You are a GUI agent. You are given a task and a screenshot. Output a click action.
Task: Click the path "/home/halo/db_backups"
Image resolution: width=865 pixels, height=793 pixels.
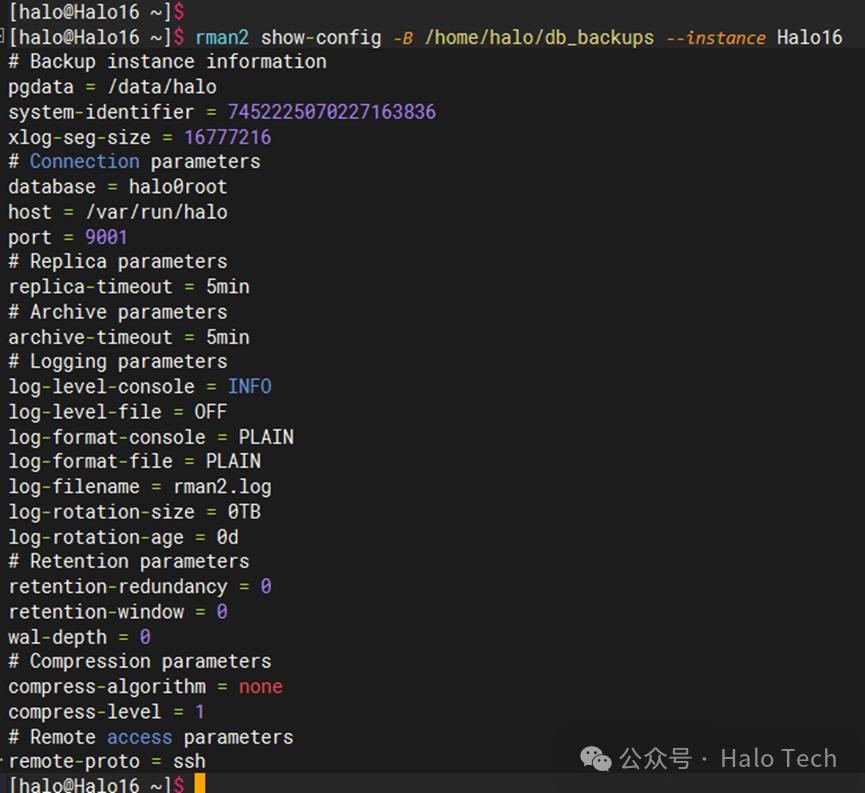(x=540, y=38)
